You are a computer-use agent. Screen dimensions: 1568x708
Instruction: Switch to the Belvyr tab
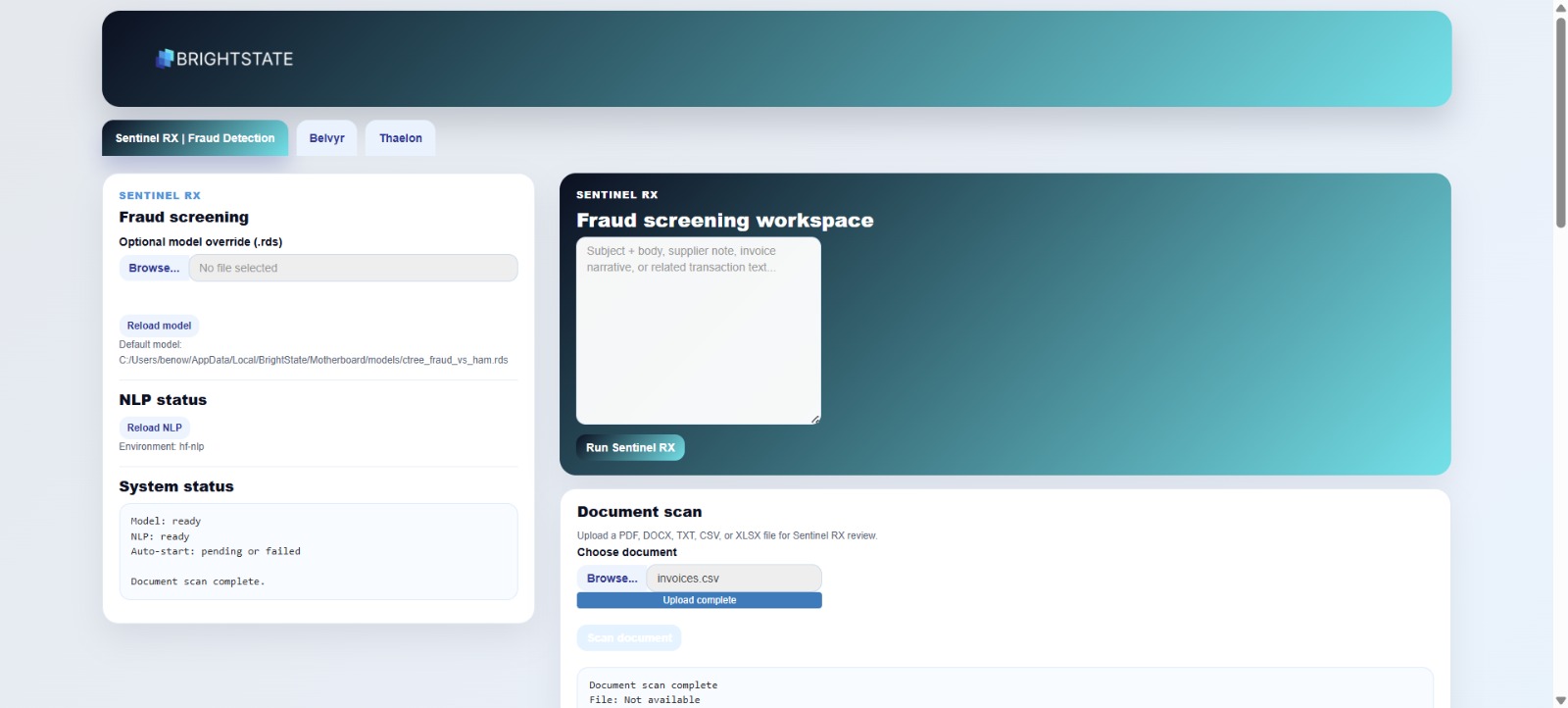326,138
